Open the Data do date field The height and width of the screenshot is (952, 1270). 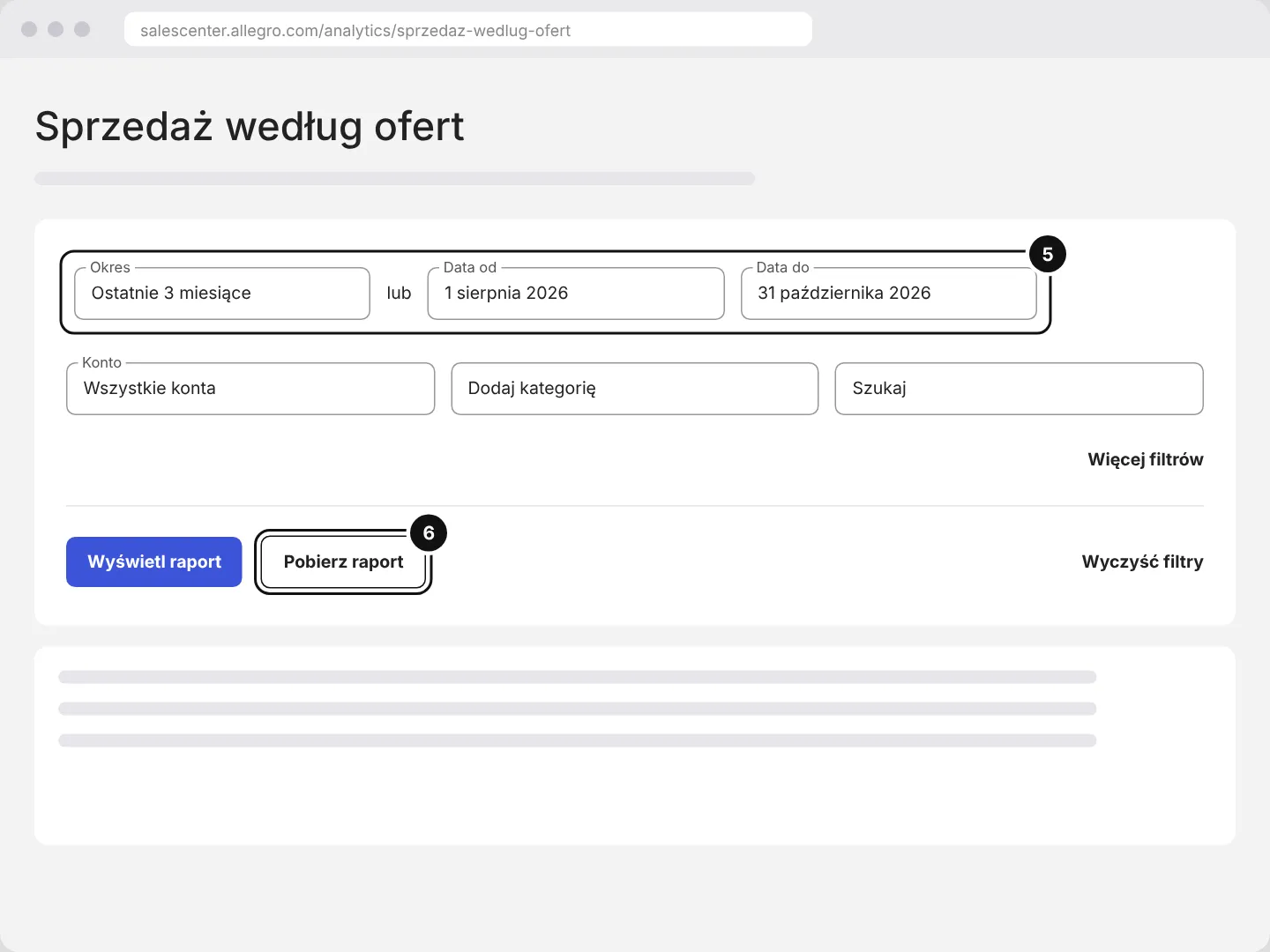coord(889,294)
